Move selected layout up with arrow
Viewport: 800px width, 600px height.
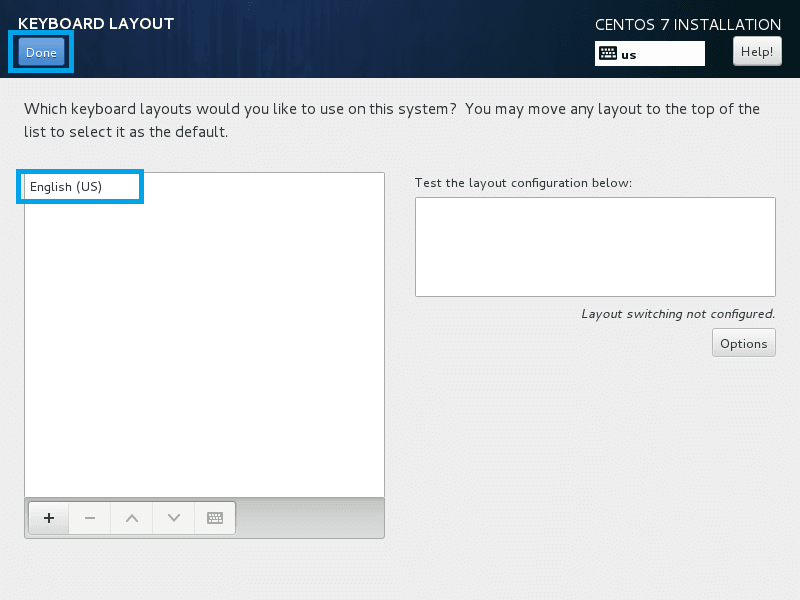coord(132,518)
